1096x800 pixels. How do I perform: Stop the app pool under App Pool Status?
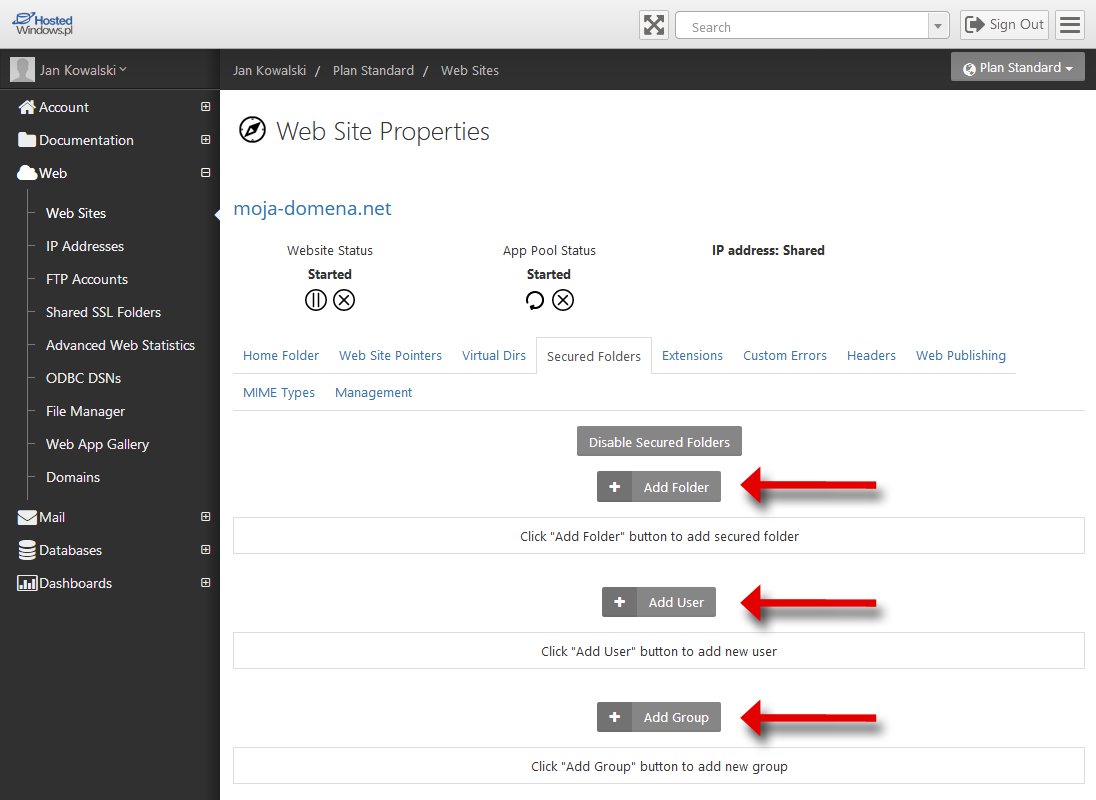coord(563,300)
